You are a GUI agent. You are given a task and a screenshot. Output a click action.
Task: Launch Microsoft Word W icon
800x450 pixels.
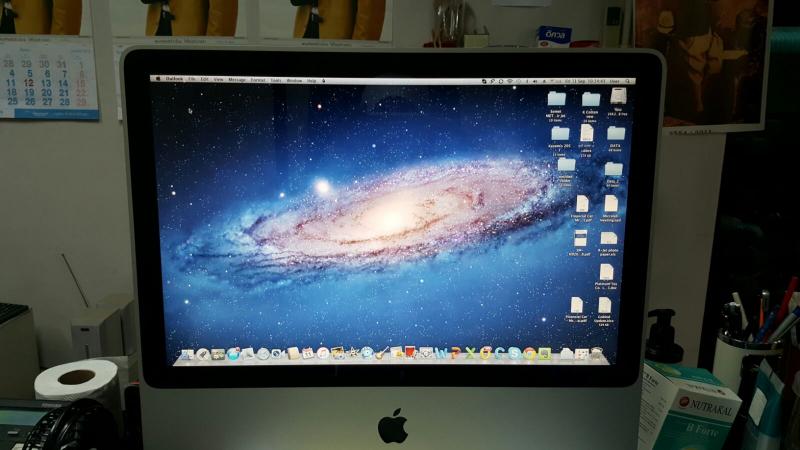[442, 354]
